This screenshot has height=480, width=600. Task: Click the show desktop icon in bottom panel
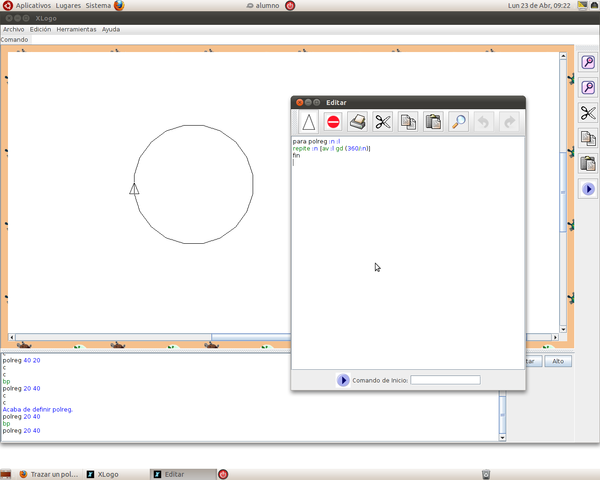(x=6, y=475)
